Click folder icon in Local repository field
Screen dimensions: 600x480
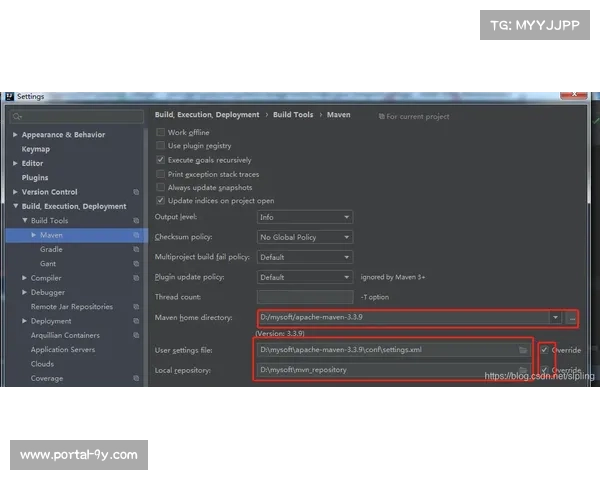click(x=523, y=370)
